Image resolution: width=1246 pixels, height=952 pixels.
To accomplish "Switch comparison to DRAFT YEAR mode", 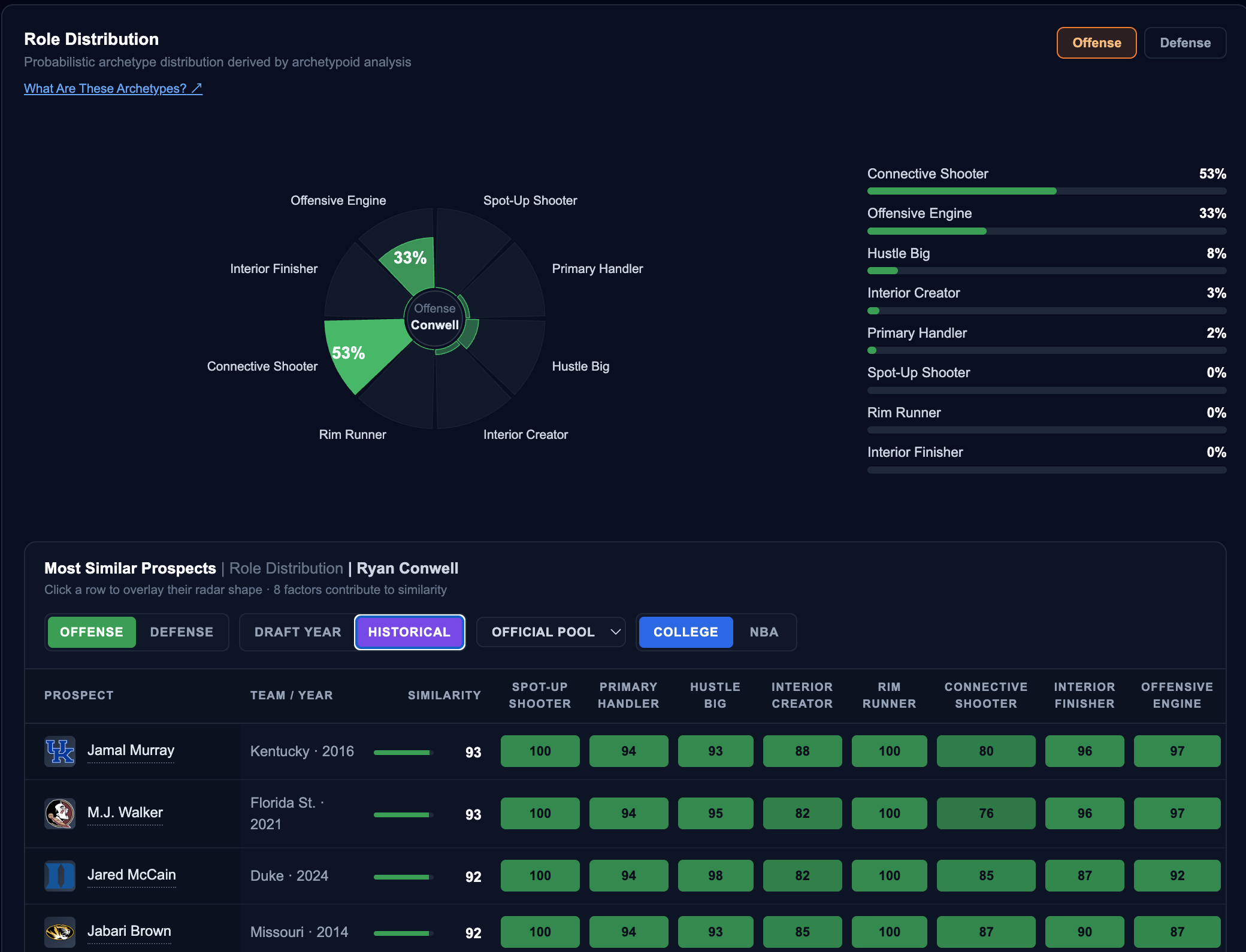I will (298, 632).
